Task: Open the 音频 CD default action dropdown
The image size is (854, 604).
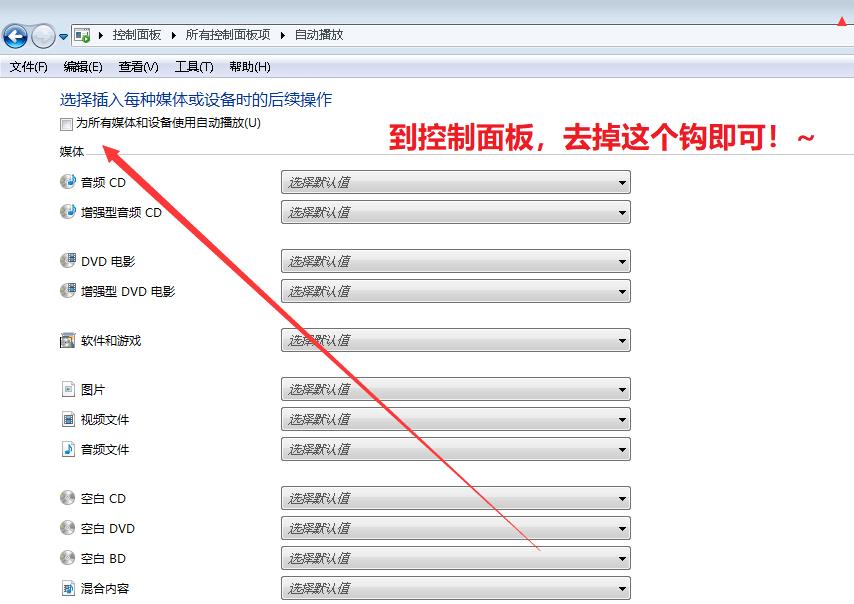Action: coord(455,182)
